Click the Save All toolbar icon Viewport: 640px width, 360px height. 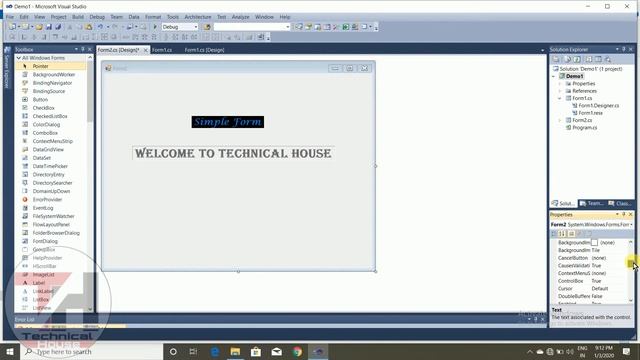tap(58, 27)
